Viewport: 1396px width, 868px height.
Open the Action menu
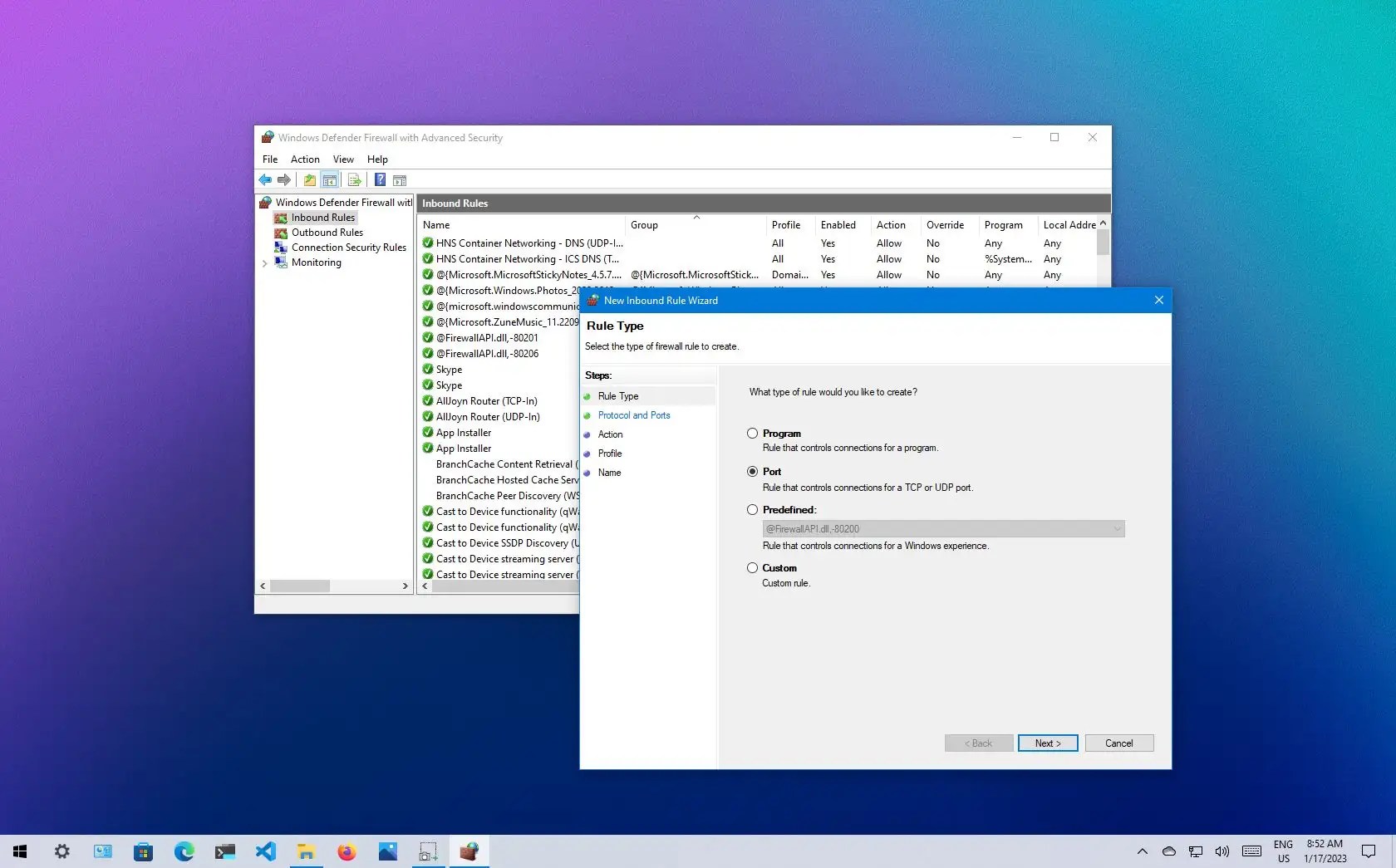pos(304,159)
